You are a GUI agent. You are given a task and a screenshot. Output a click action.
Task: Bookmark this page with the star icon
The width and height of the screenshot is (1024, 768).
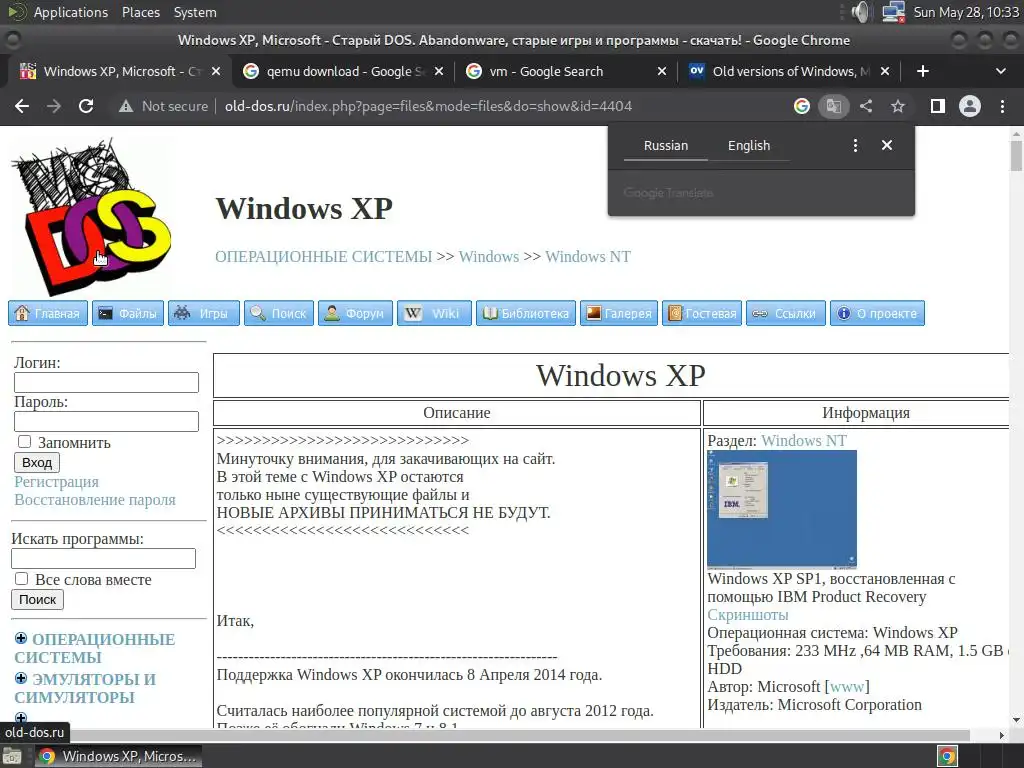(898, 106)
